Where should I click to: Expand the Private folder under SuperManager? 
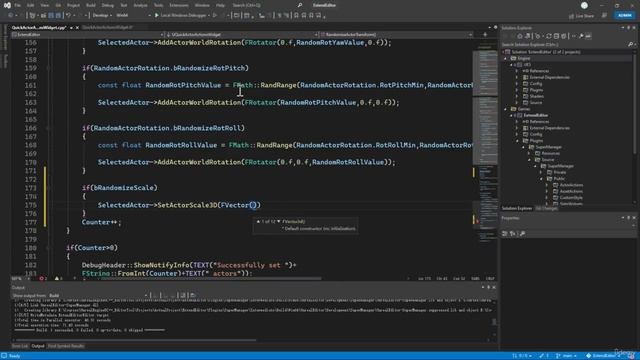coord(541,172)
